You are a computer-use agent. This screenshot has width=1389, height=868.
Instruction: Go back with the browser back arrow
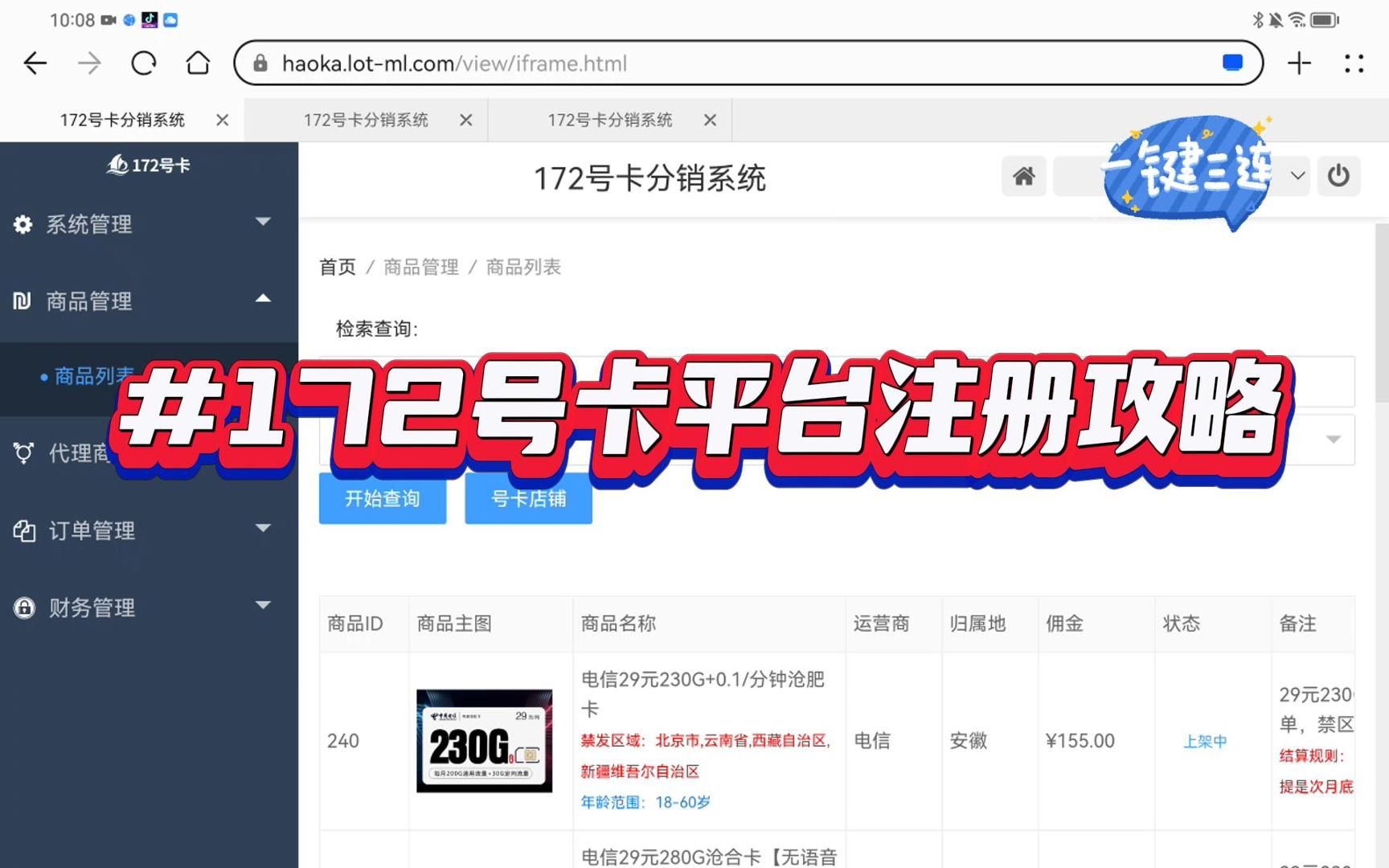tap(35, 63)
